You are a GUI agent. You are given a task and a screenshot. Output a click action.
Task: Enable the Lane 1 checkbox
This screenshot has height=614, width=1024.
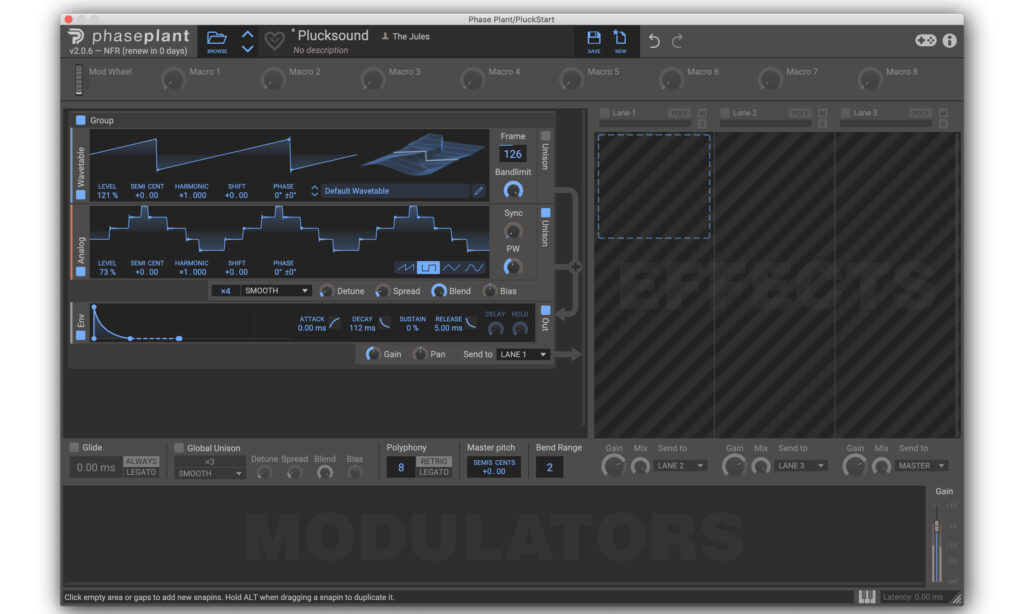pyautogui.click(x=605, y=113)
